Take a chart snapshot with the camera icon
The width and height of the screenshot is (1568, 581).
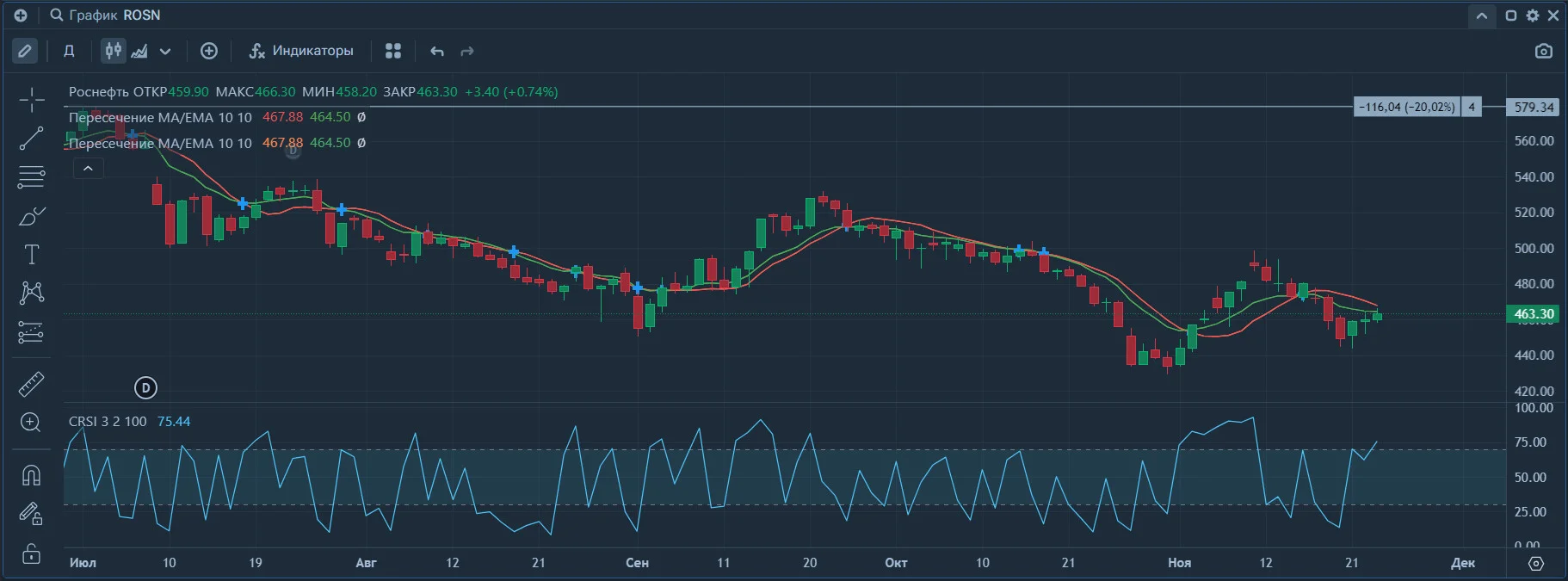pos(1544,52)
